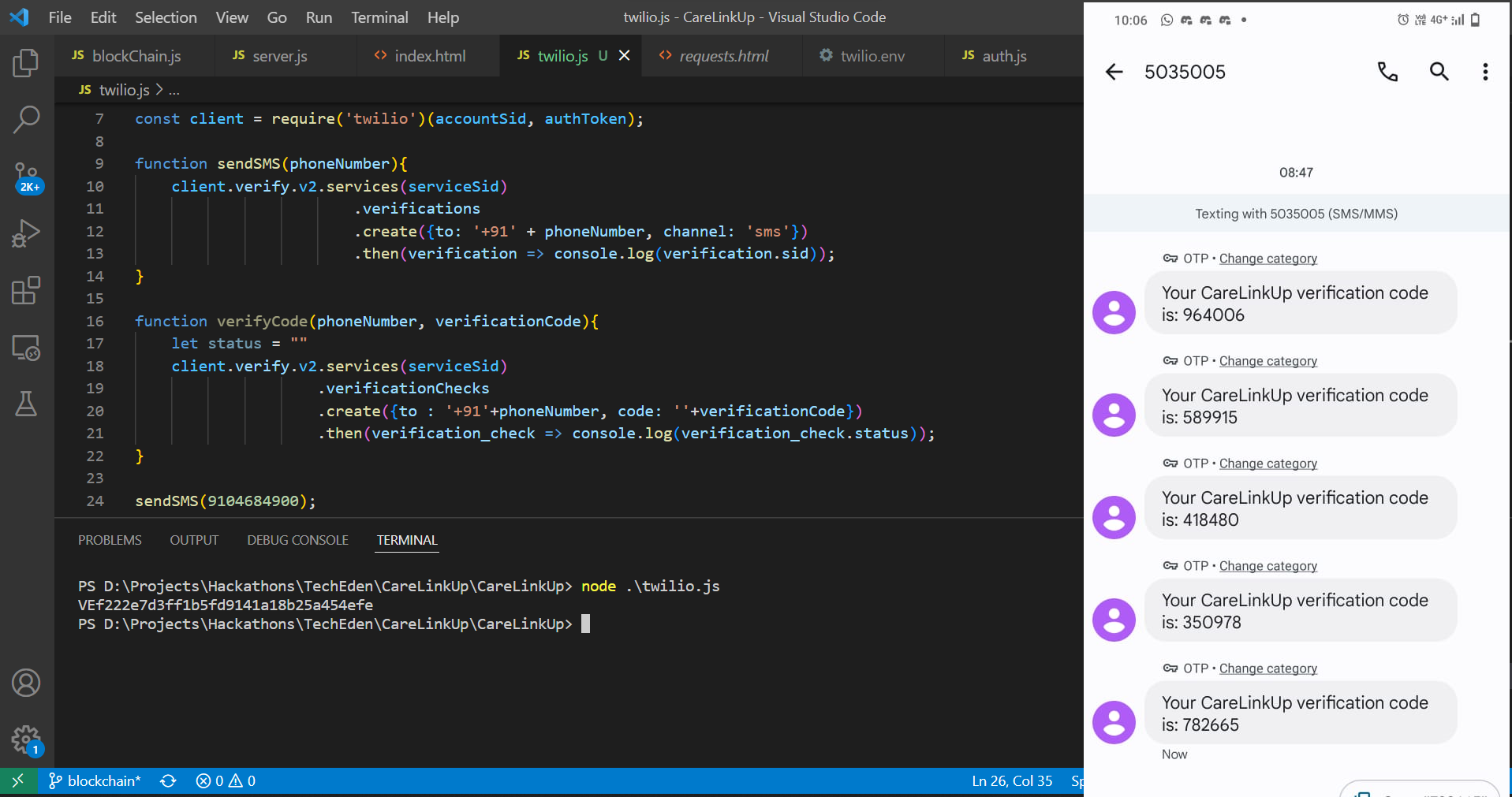Click the synchronize changes icon
Image resolution: width=1512 pixels, height=797 pixels.
pos(168,781)
